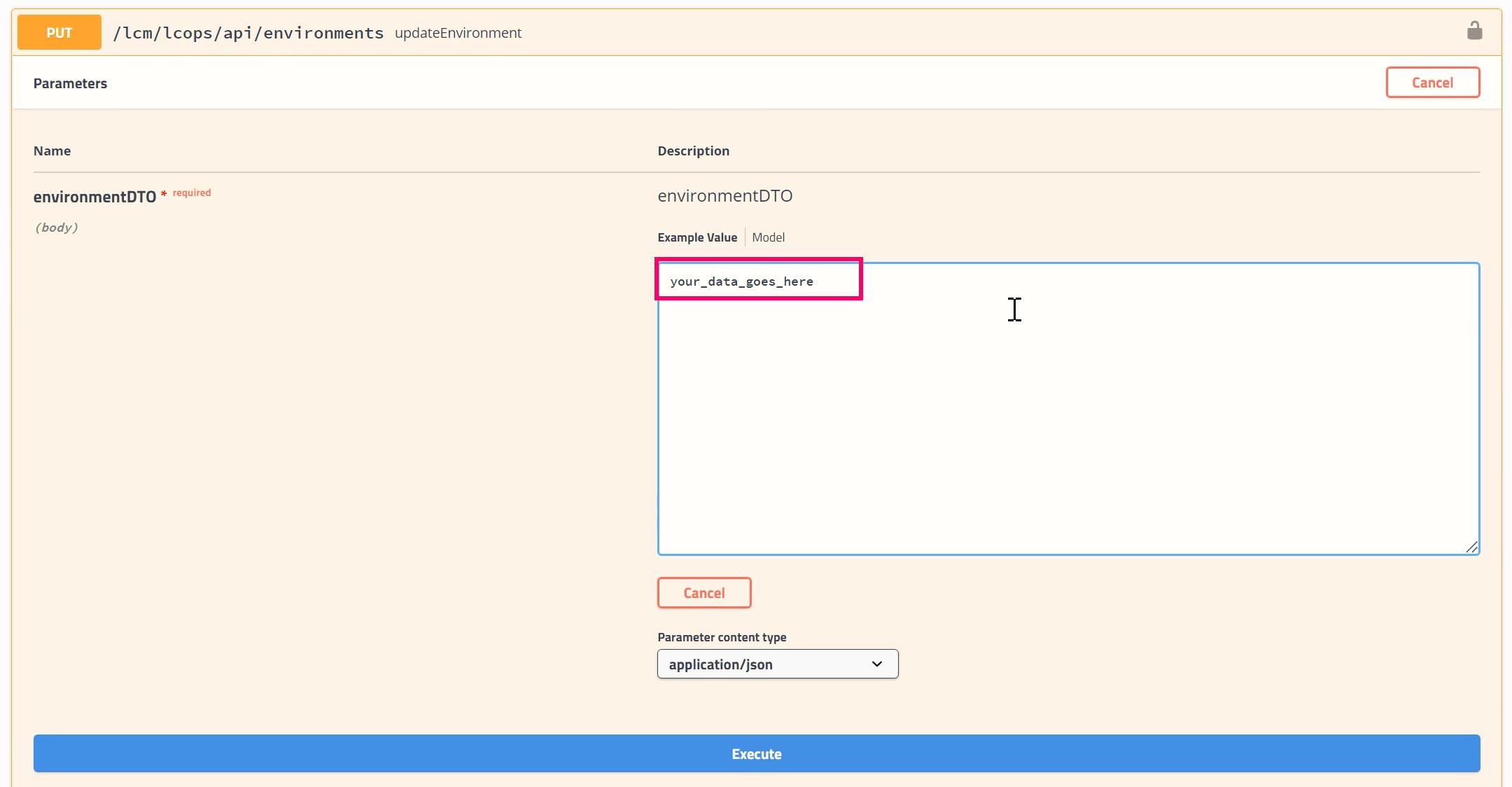Switch to the Model tab
The width and height of the screenshot is (1512, 787).
point(768,237)
